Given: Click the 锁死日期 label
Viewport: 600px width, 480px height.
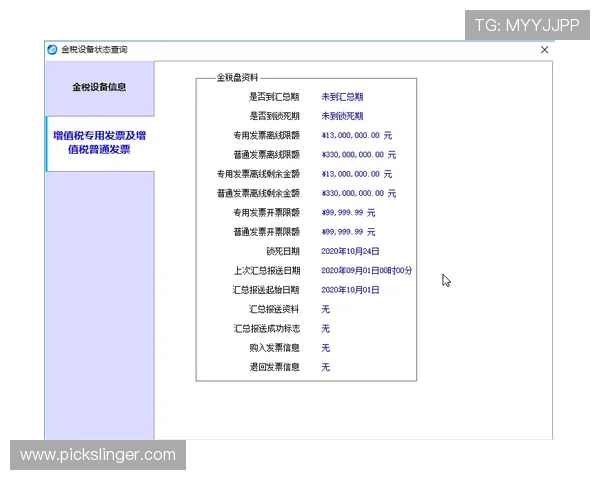Looking at the screenshot, I should coord(282,251).
